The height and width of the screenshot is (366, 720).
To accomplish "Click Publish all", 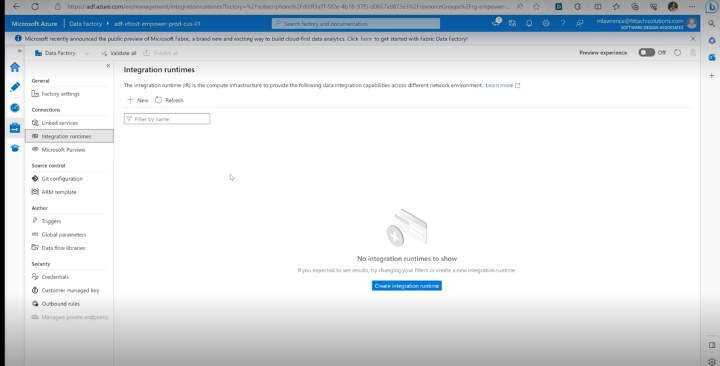I will point(161,53).
